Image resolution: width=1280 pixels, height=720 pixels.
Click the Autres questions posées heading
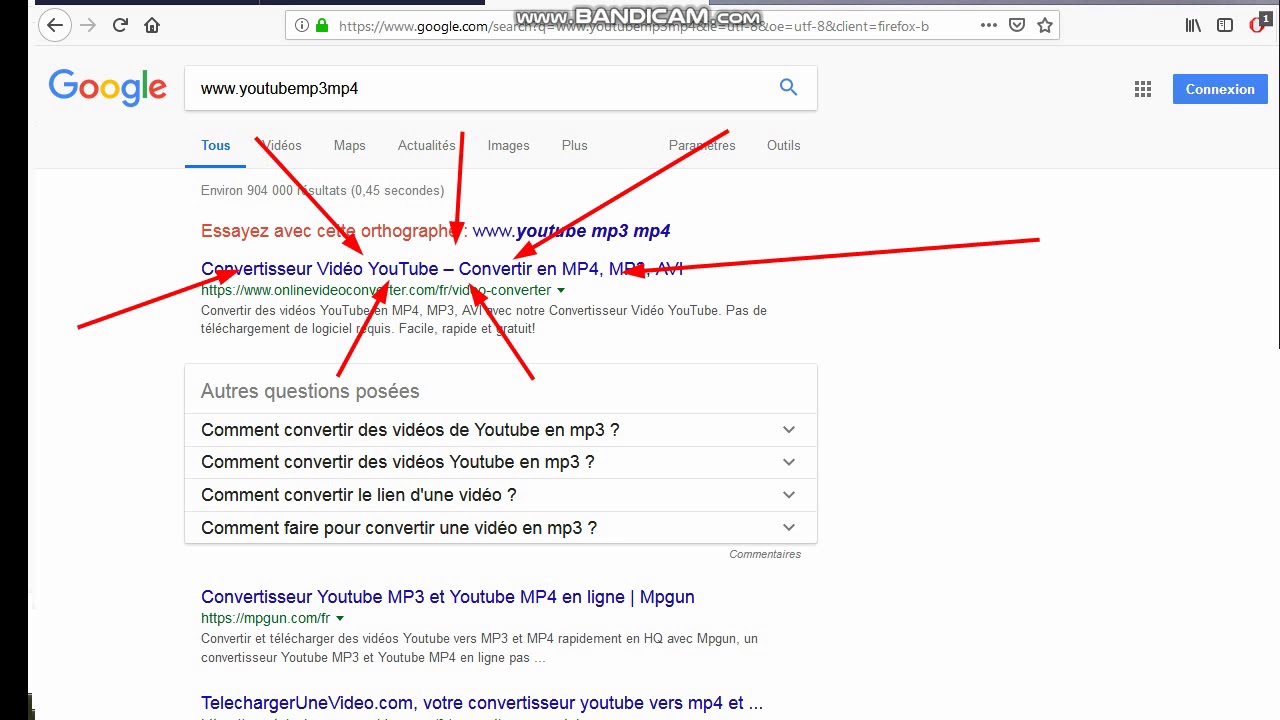(310, 391)
